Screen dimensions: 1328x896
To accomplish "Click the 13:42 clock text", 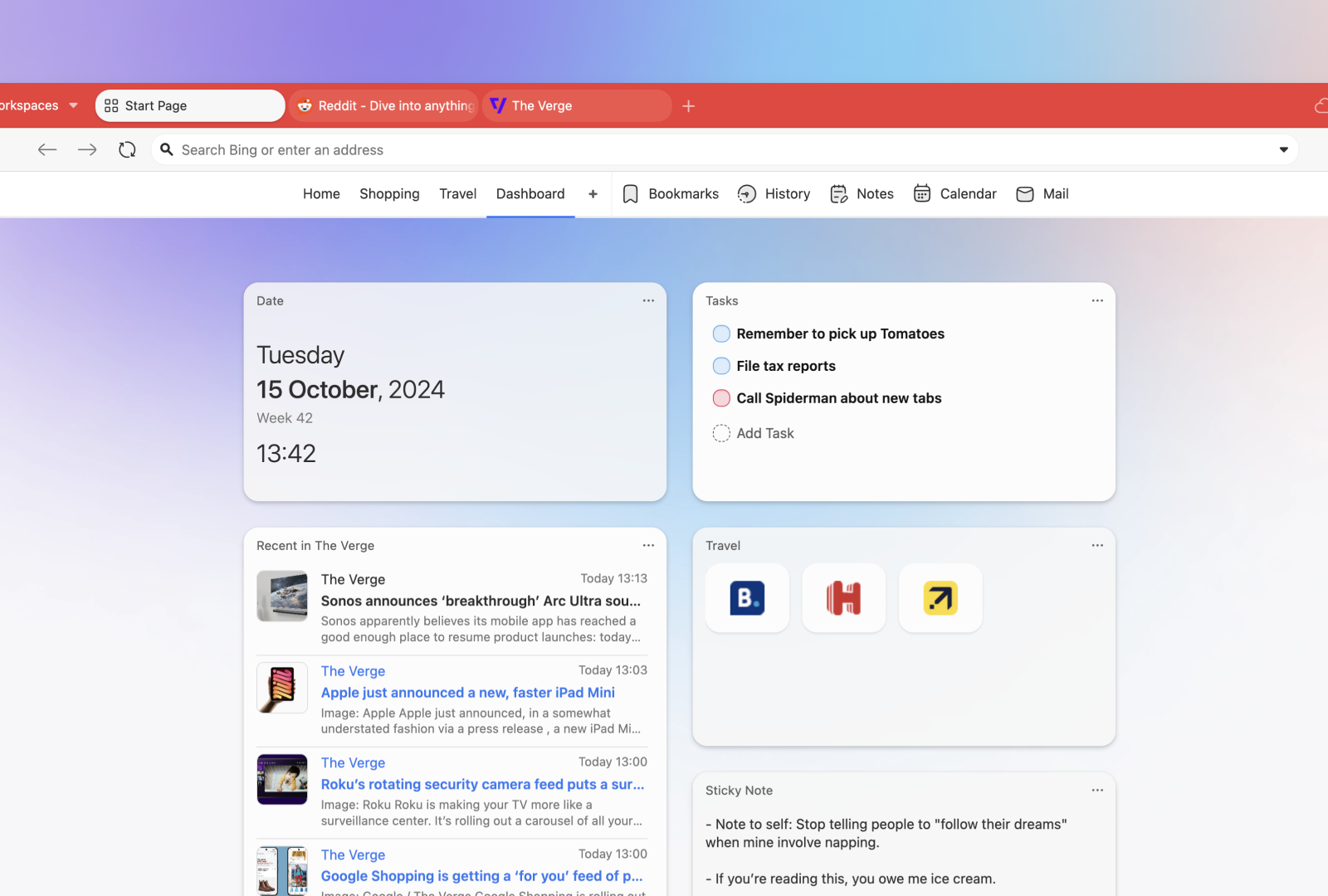I will click(286, 453).
